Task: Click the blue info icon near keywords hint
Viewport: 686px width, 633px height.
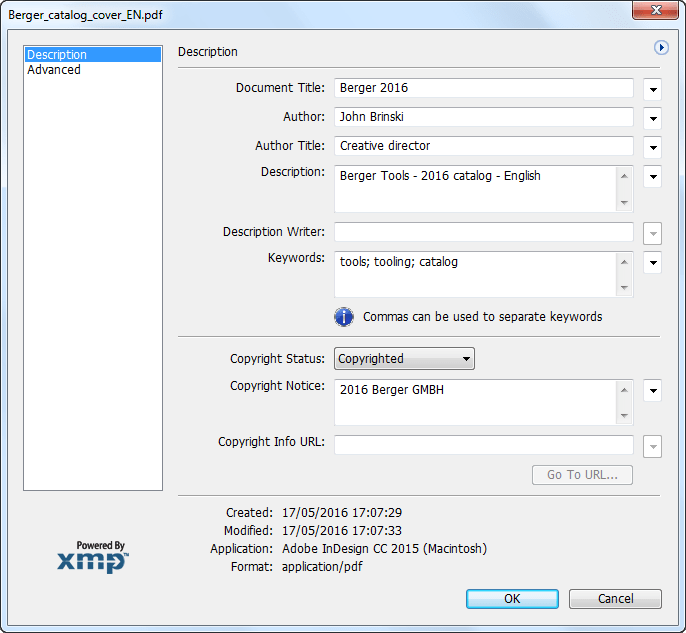Action: click(x=344, y=317)
